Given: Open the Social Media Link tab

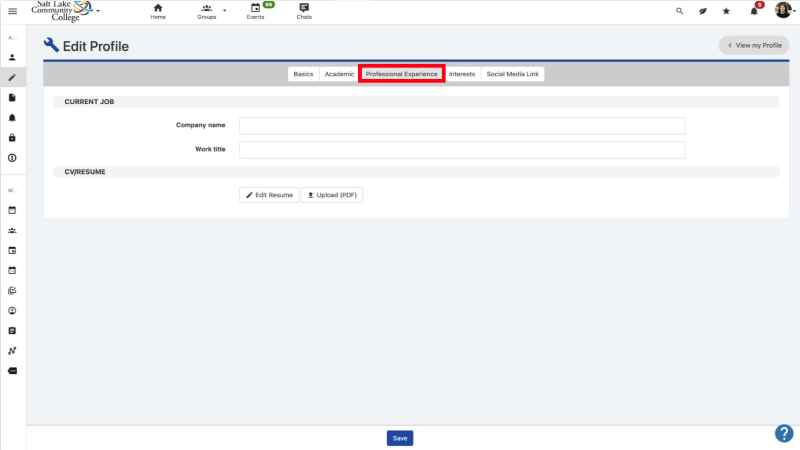Looking at the screenshot, I should (513, 74).
